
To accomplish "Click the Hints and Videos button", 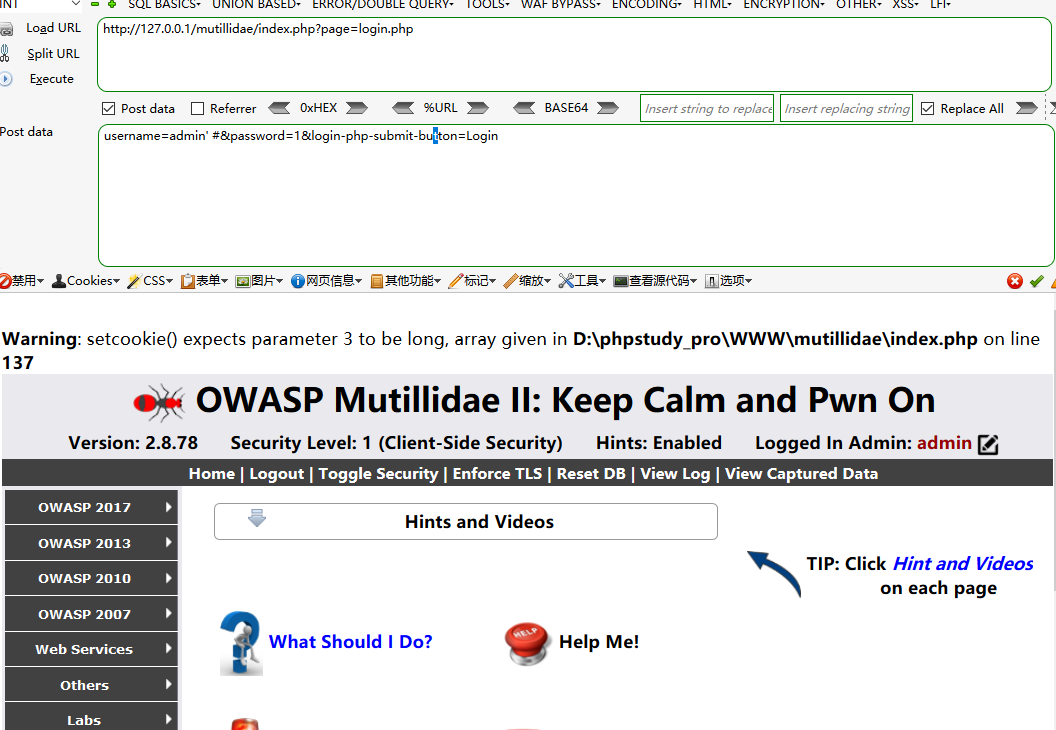I will click(466, 521).
